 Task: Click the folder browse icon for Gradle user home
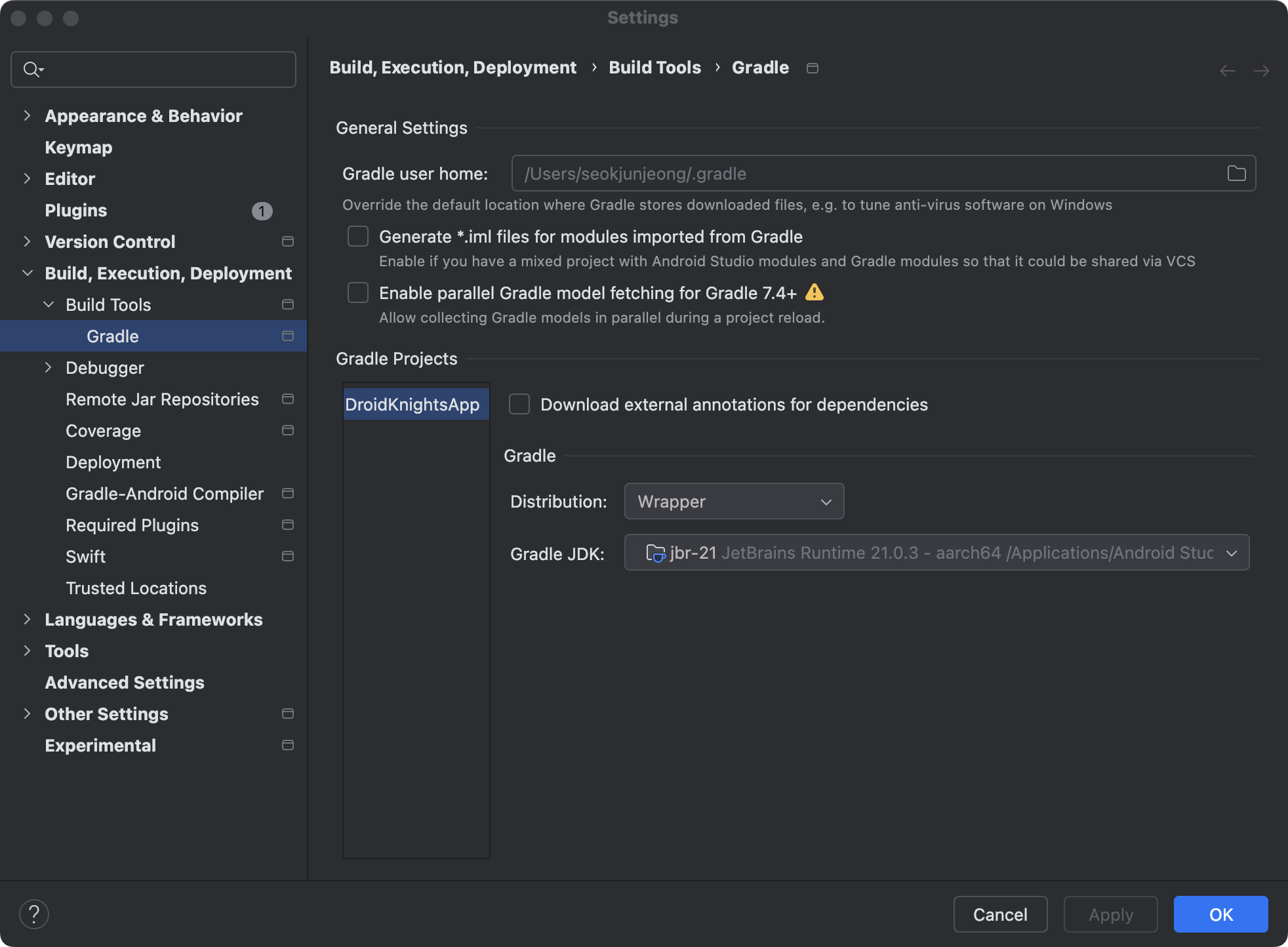(x=1236, y=173)
